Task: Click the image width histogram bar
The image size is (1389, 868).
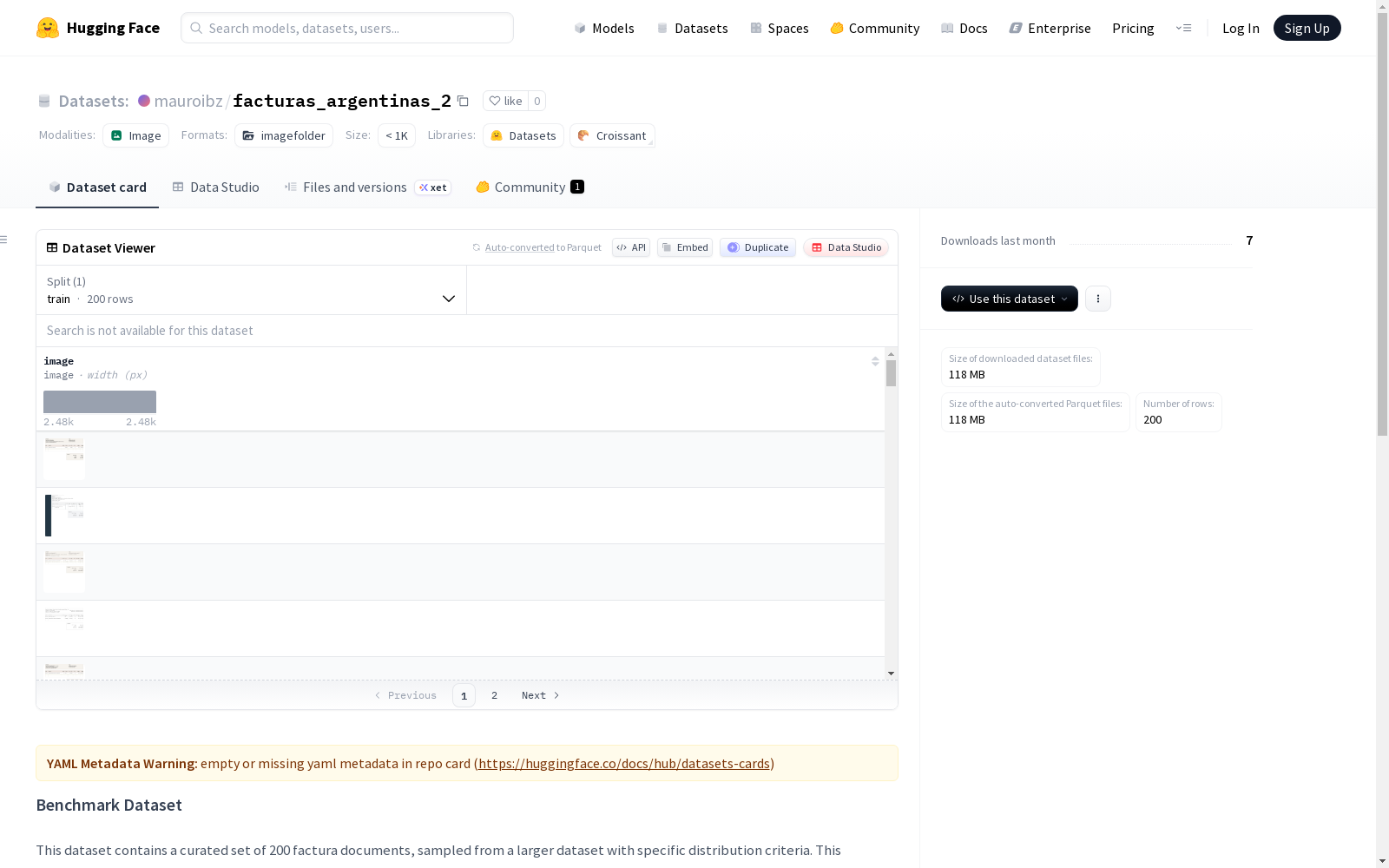Action: tap(100, 402)
